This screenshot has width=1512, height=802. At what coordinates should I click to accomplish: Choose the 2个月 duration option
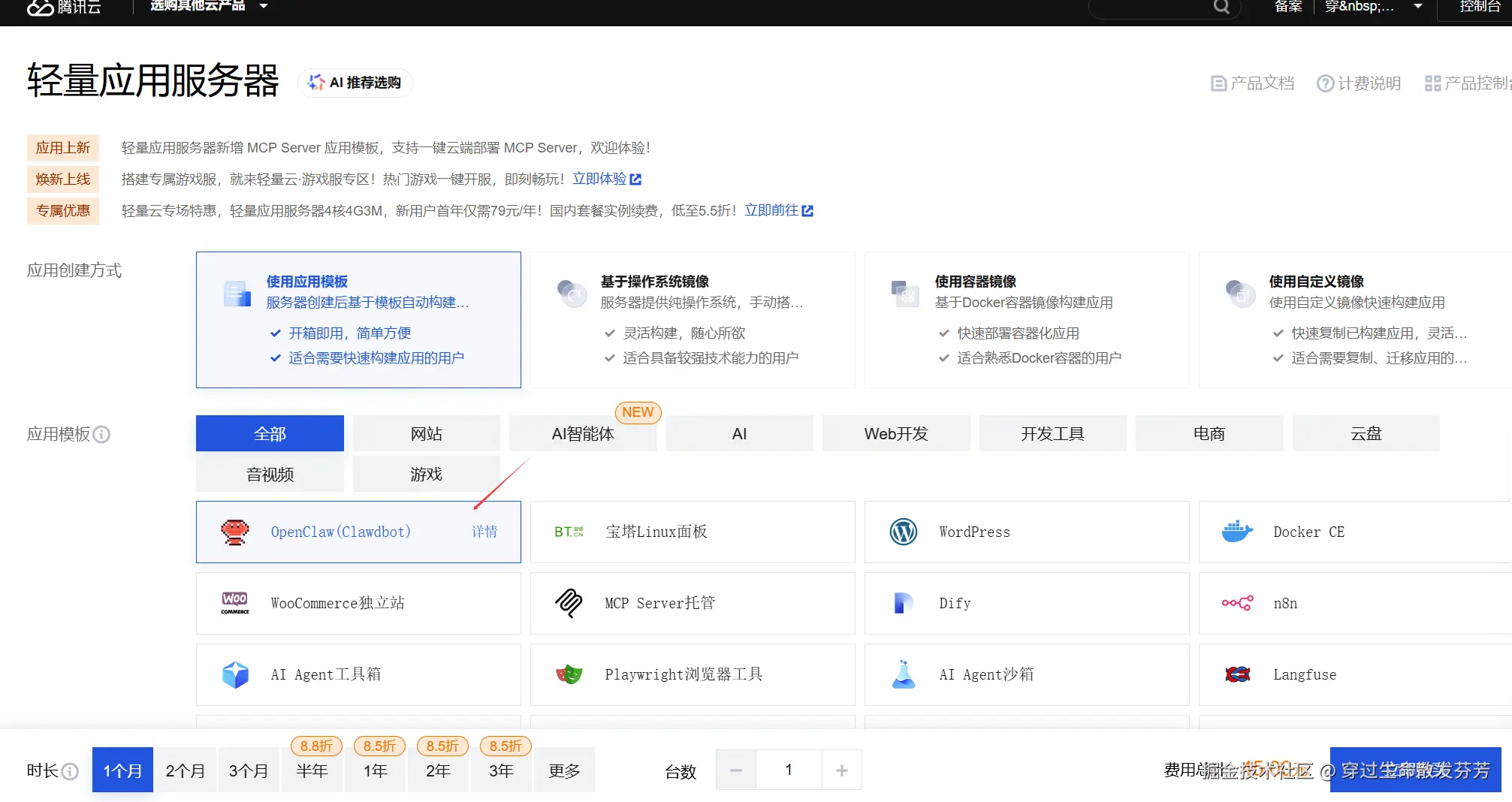pos(186,770)
